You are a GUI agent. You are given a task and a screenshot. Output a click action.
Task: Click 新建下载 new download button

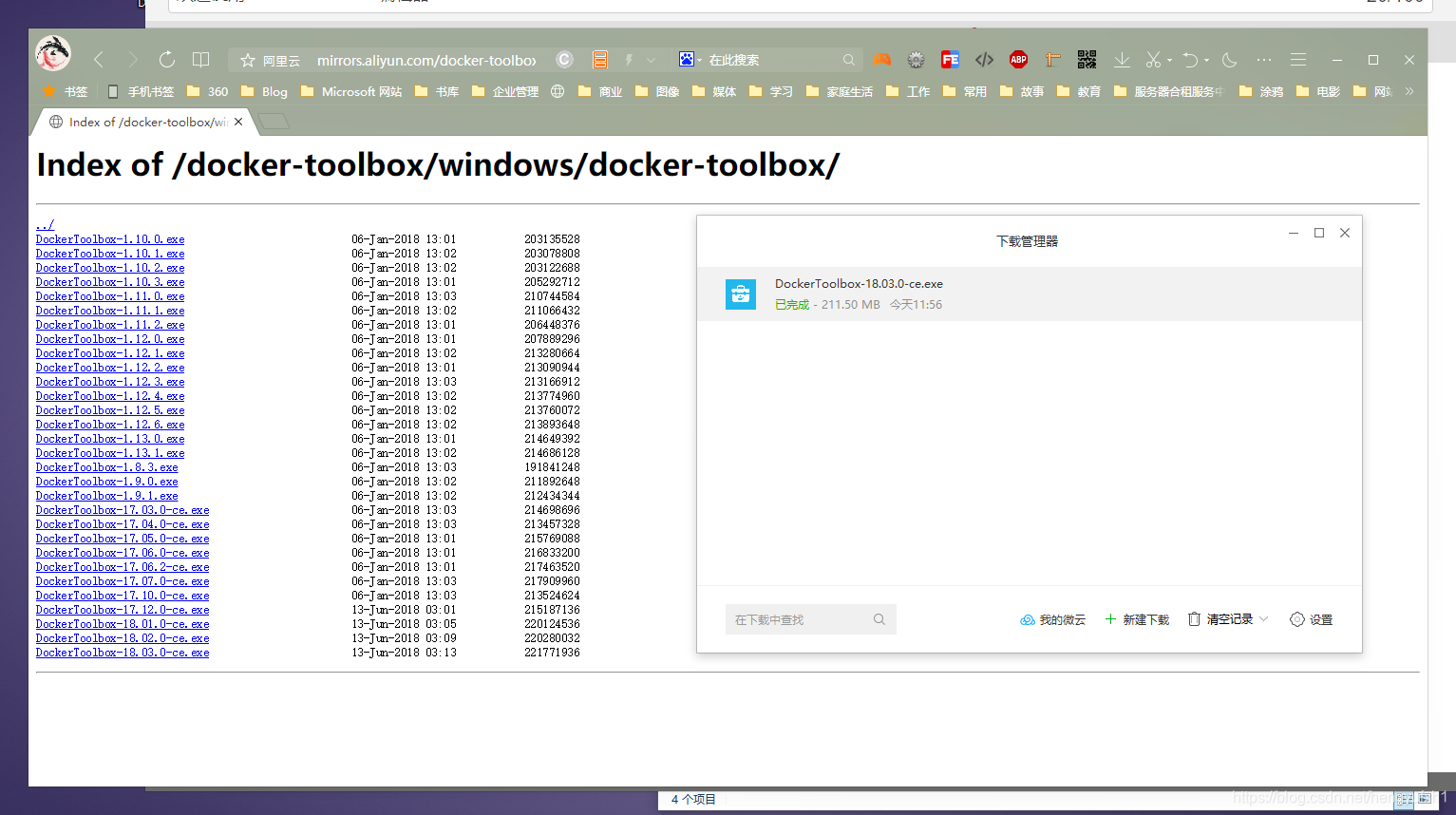coord(1137,619)
